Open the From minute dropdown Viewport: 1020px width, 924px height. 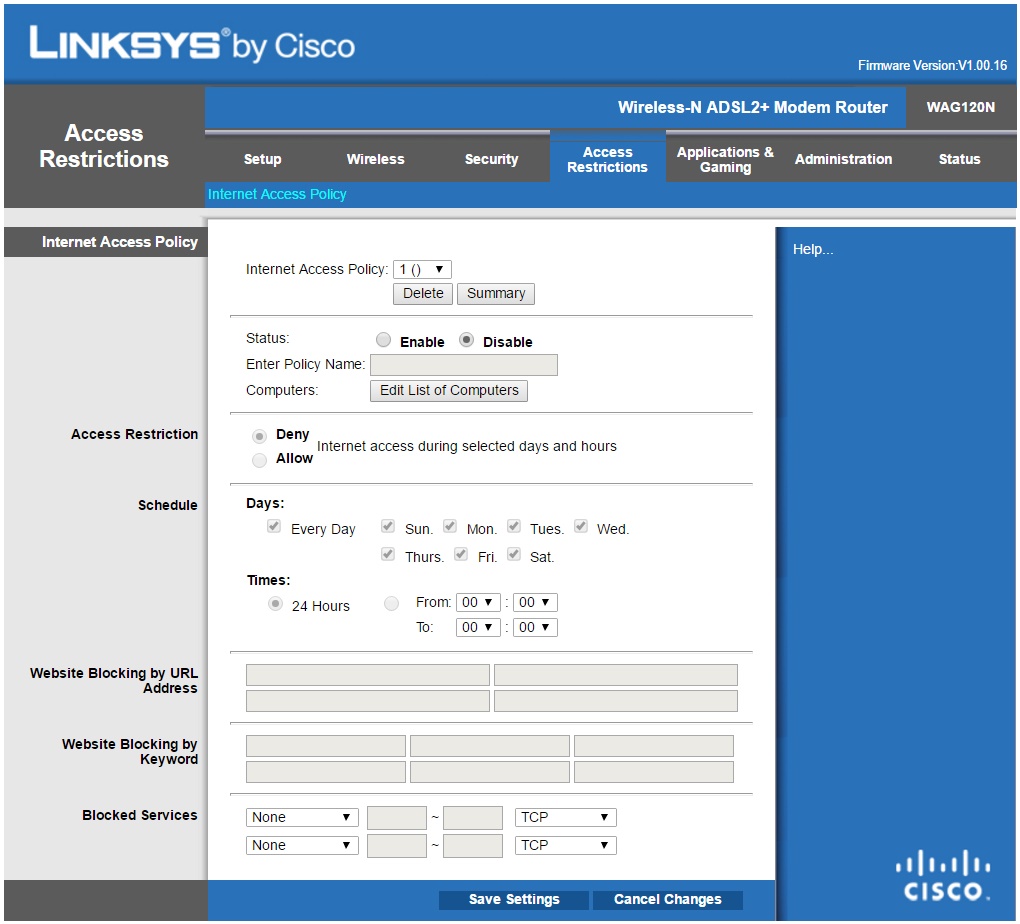(x=535, y=603)
